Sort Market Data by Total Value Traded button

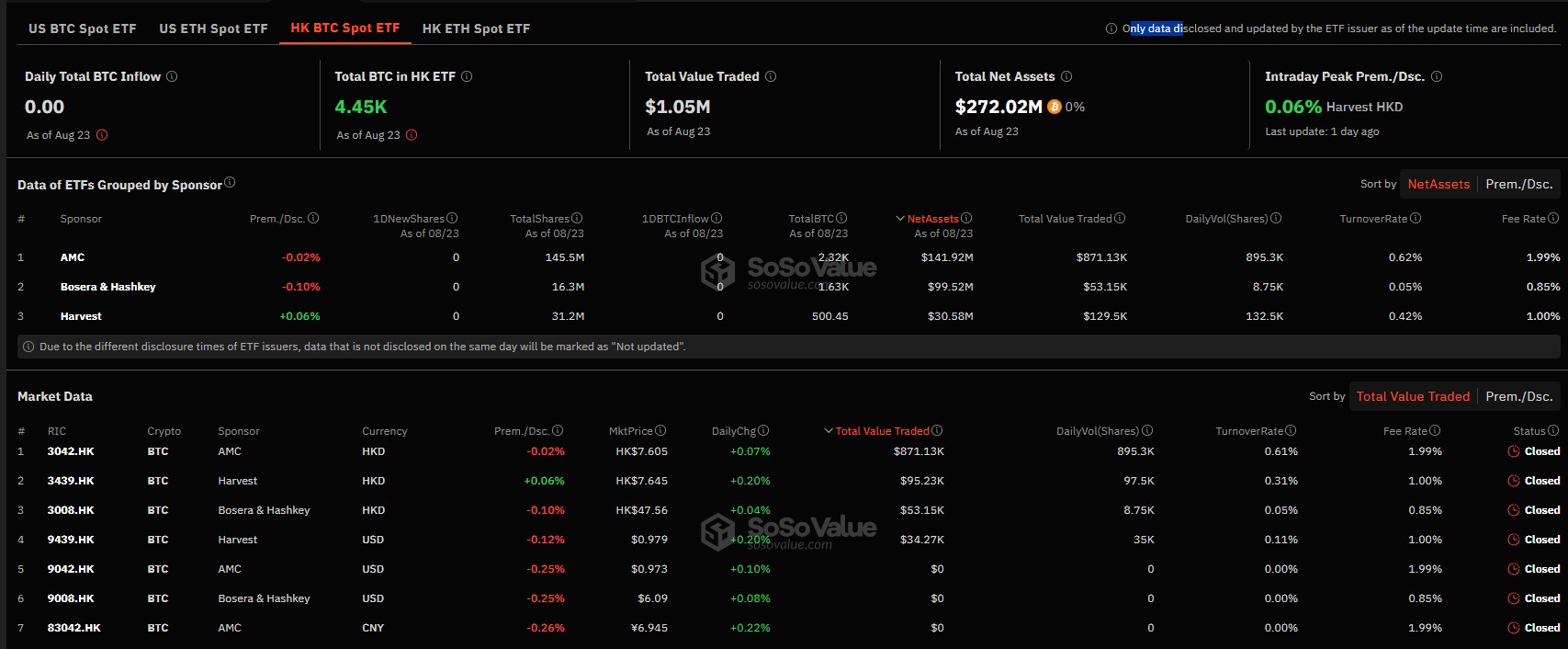(x=1413, y=396)
